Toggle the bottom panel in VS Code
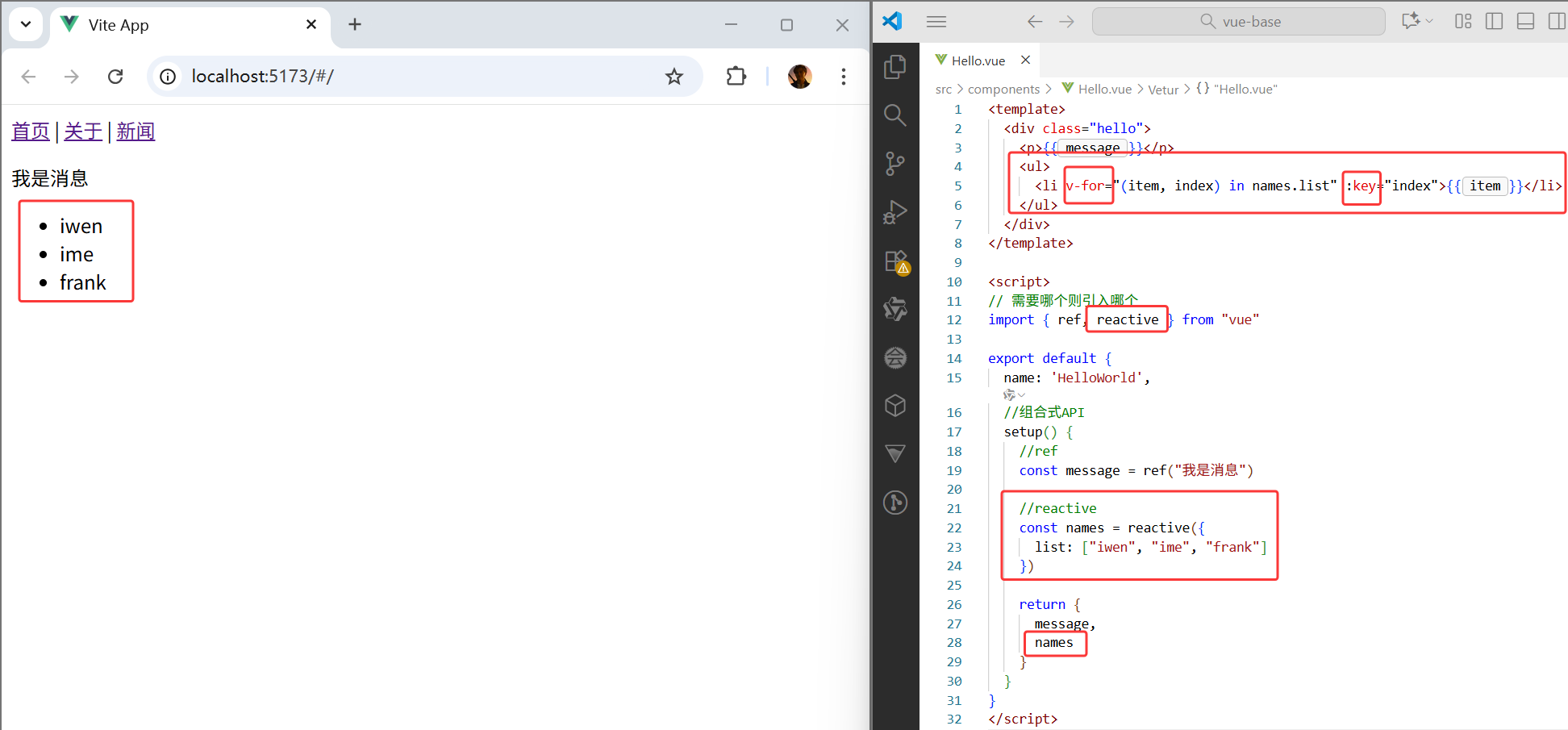This screenshot has height=730, width=1568. click(x=1525, y=22)
